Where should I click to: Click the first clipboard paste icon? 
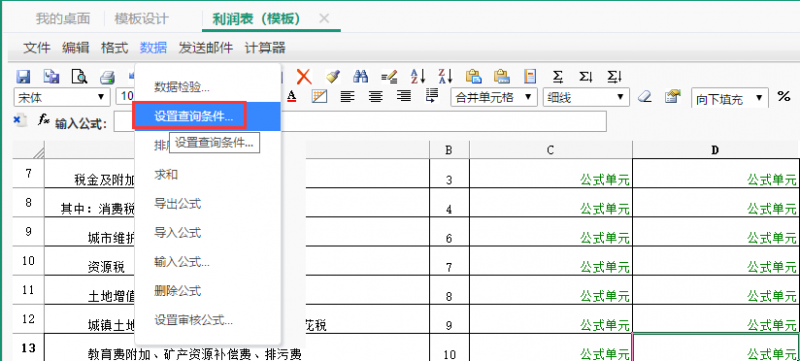click(474, 77)
